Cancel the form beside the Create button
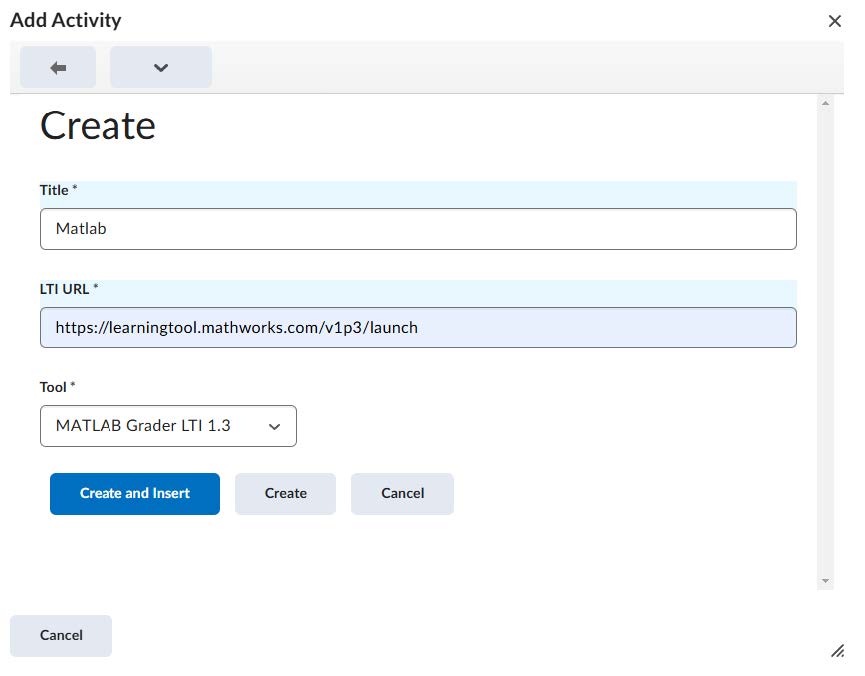Image resolution: width=865 pixels, height=676 pixels. [402, 494]
